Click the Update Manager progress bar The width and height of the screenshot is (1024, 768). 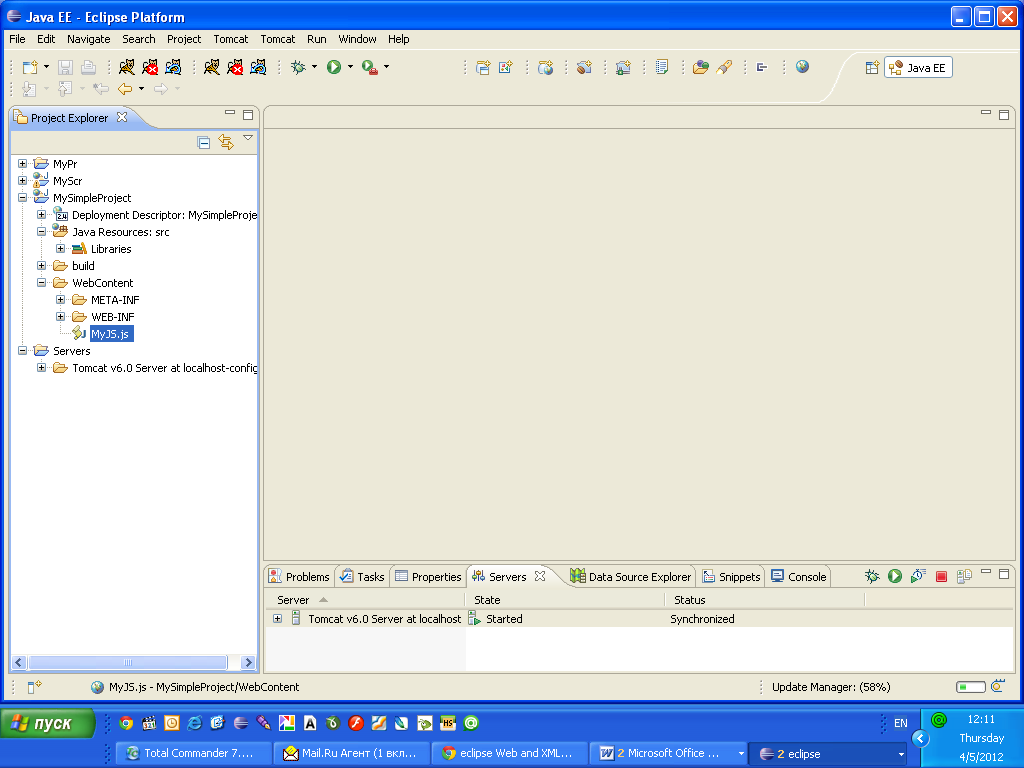coord(970,686)
